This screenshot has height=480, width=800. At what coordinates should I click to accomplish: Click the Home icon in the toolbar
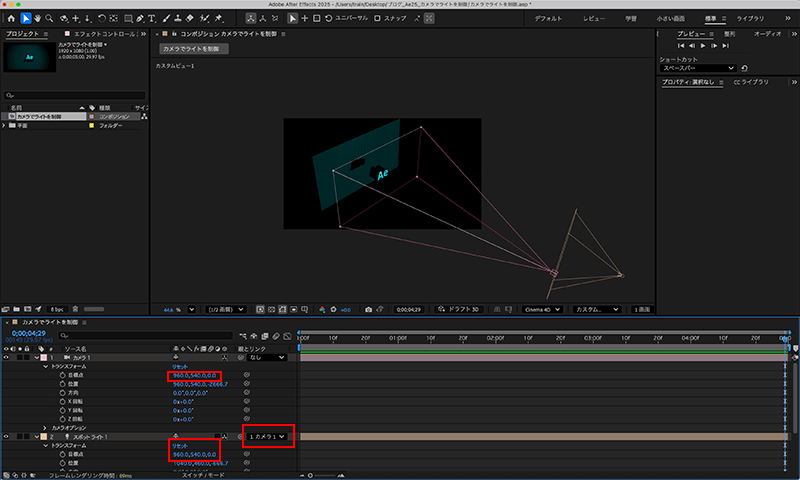pyautogui.click(x=10, y=18)
